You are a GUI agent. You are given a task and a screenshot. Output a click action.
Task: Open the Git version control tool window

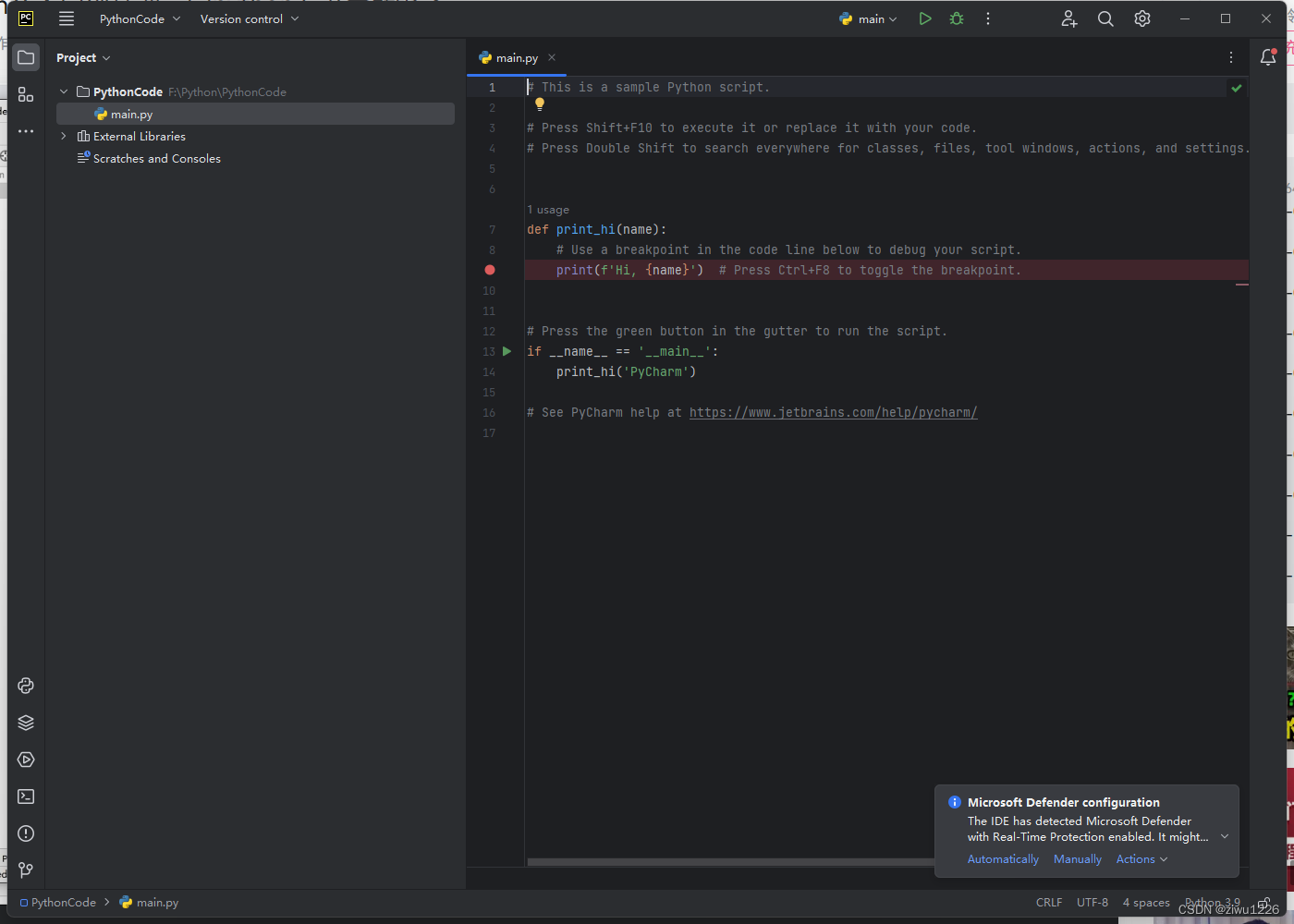coord(26,870)
